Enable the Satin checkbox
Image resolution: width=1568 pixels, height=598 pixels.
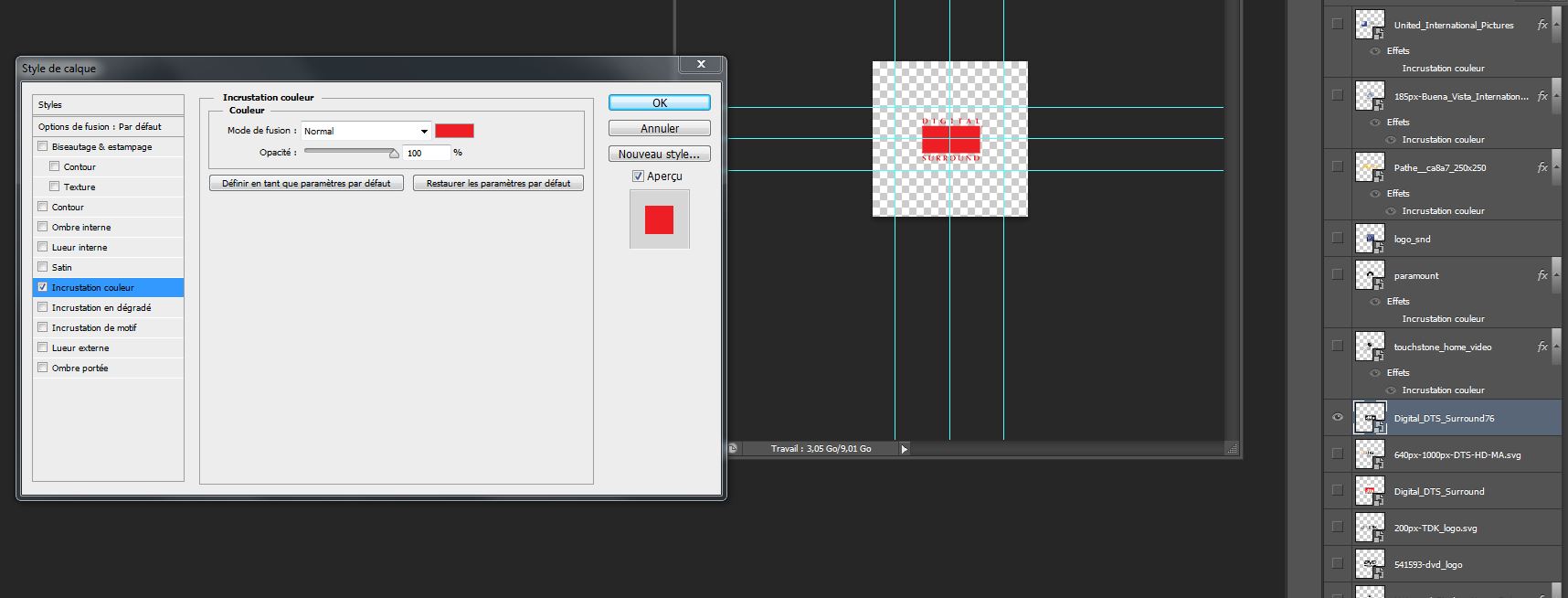42,267
